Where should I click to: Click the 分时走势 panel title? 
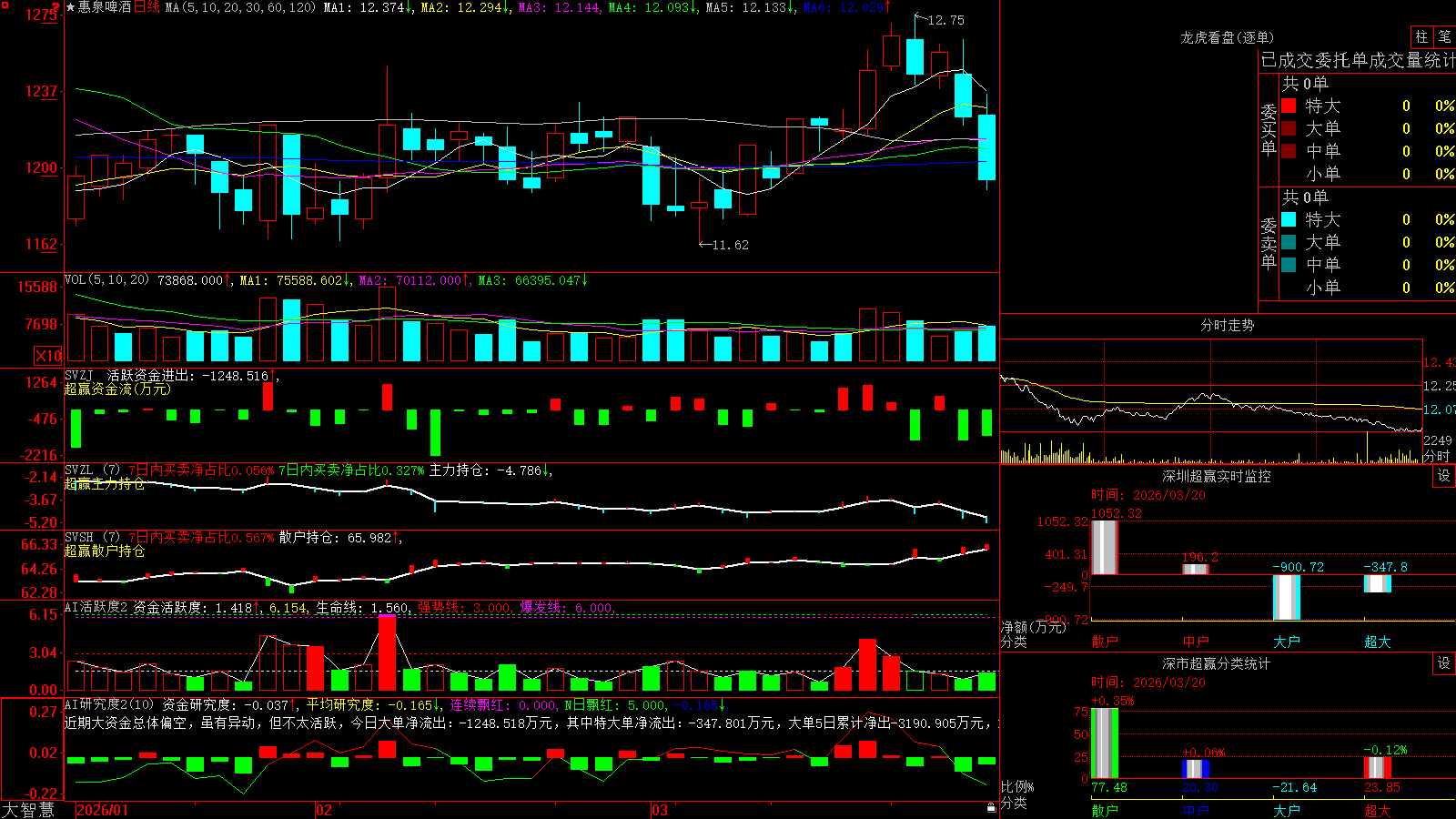point(1227,325)
